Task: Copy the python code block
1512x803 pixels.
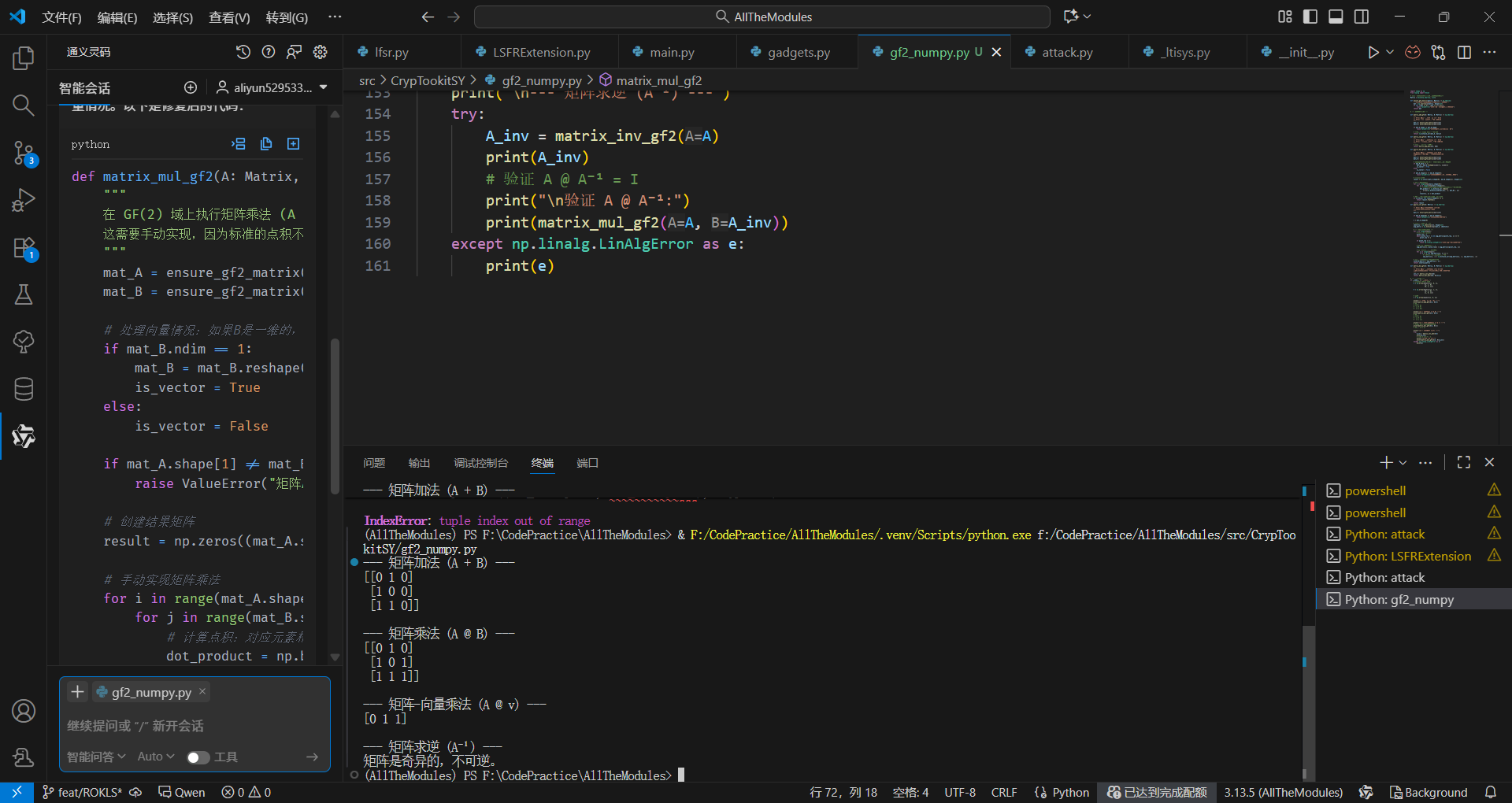Action: (x=266, y=144)
